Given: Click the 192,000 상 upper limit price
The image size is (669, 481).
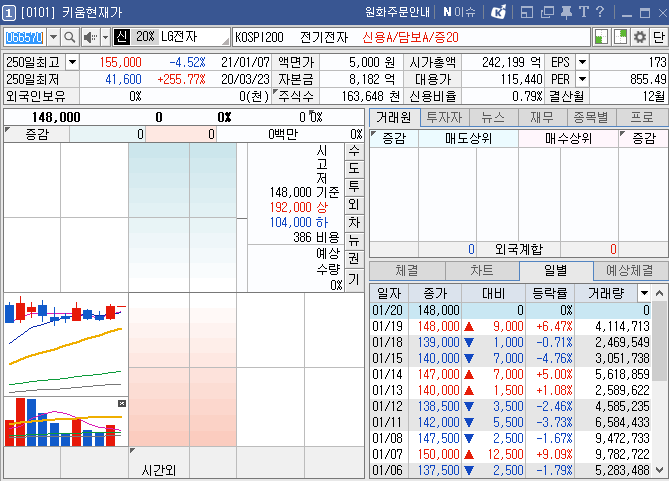Looking at the screenshot, I should (x=299, y=207).
